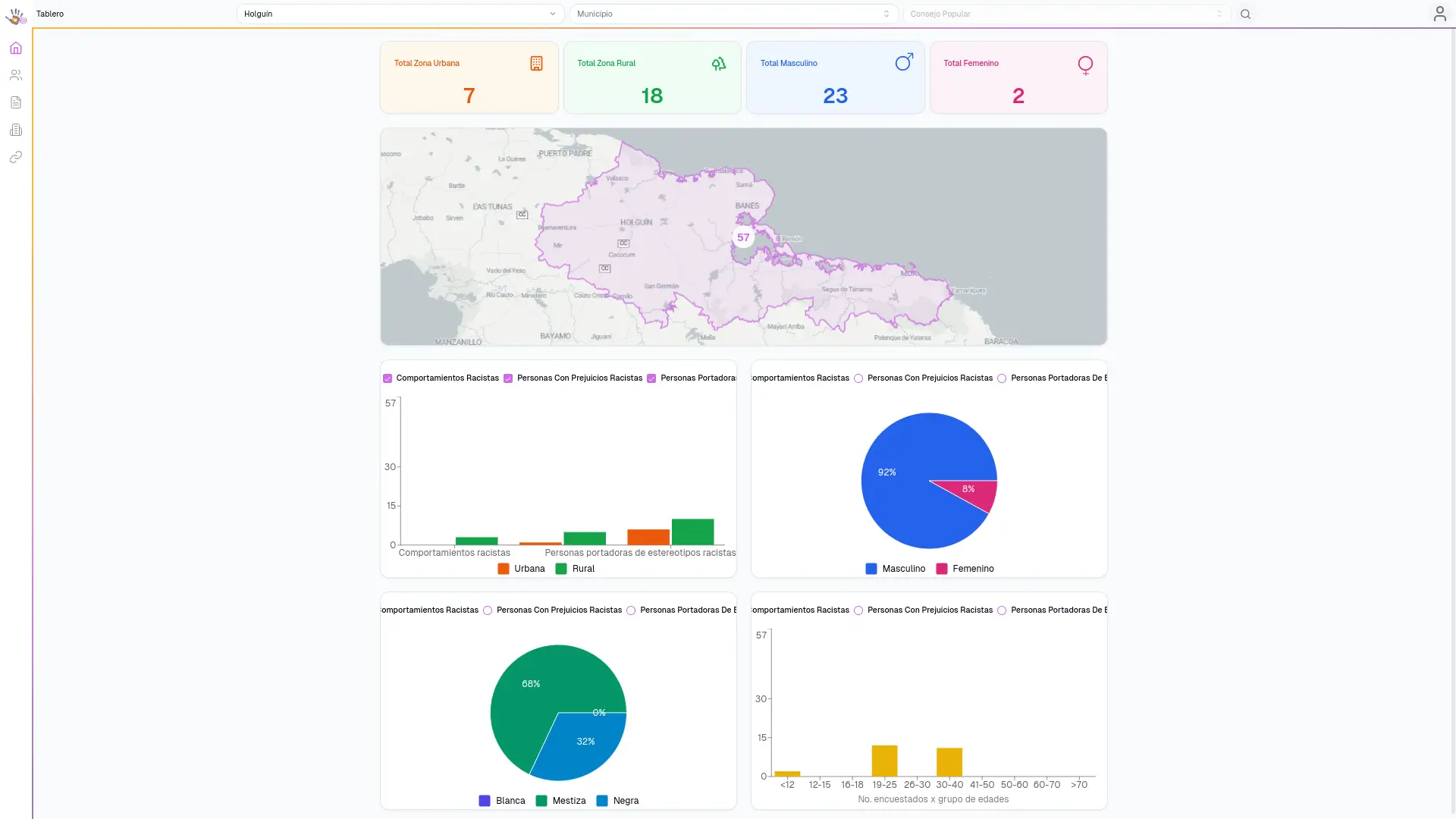Click the Total Zona Rural card

pos(652,77)
